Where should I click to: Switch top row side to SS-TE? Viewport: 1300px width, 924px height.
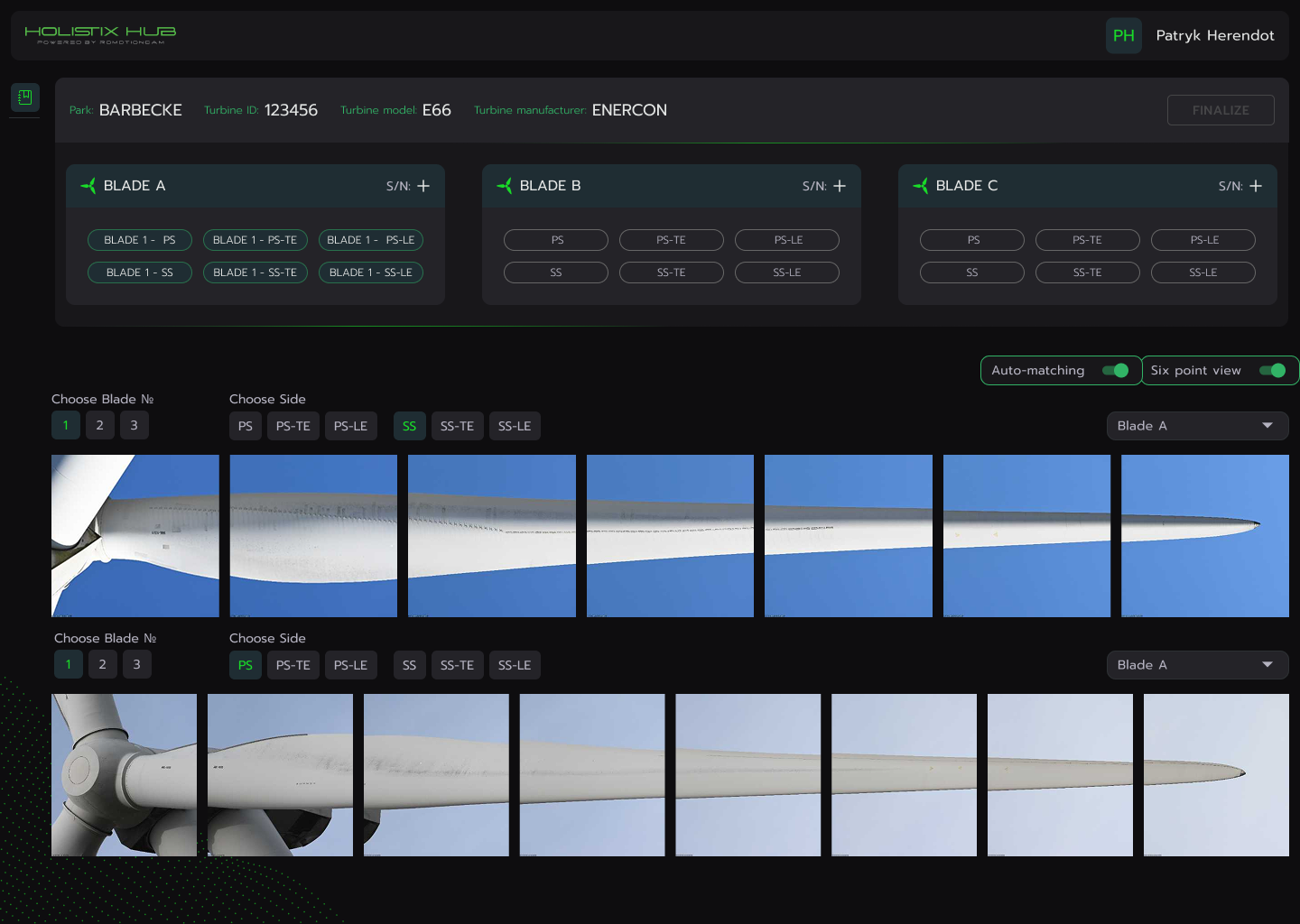click(457, 426)
